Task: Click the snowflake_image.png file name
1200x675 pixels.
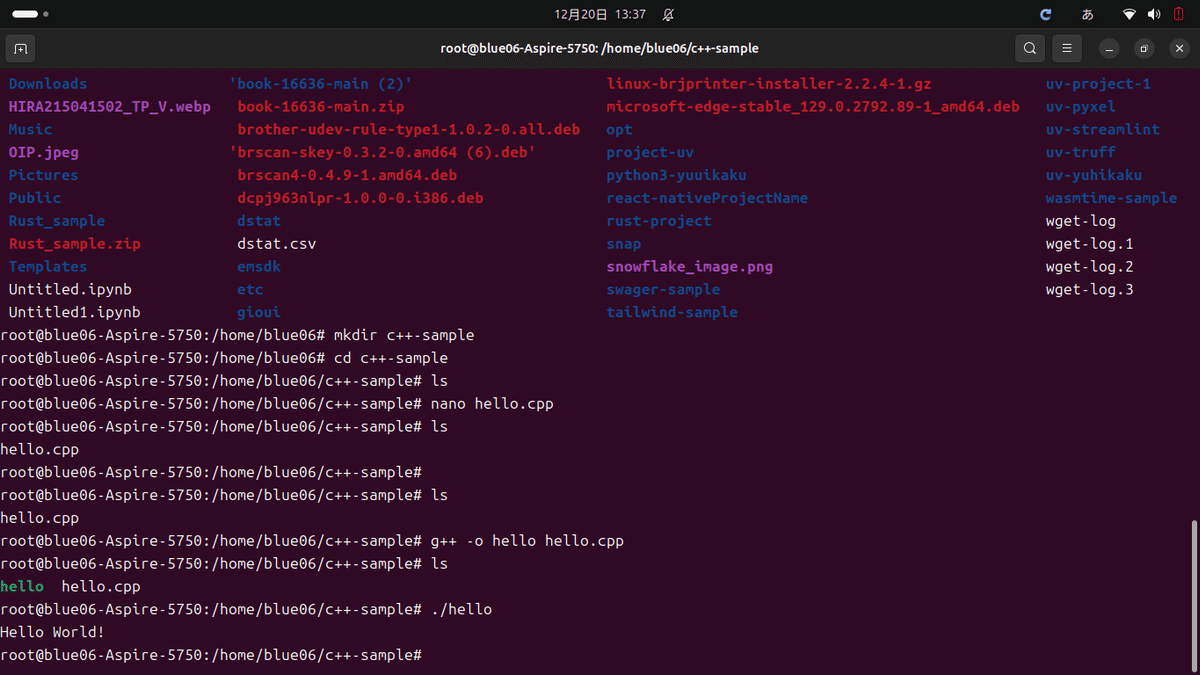Action: tap(689, 267)
